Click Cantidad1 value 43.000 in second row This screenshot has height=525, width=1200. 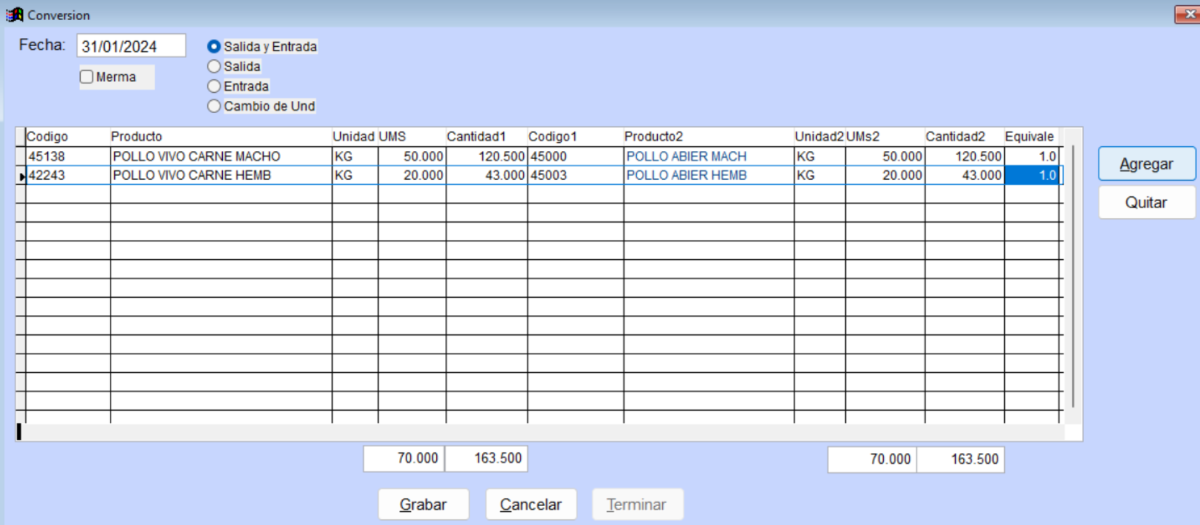[486, 175]
